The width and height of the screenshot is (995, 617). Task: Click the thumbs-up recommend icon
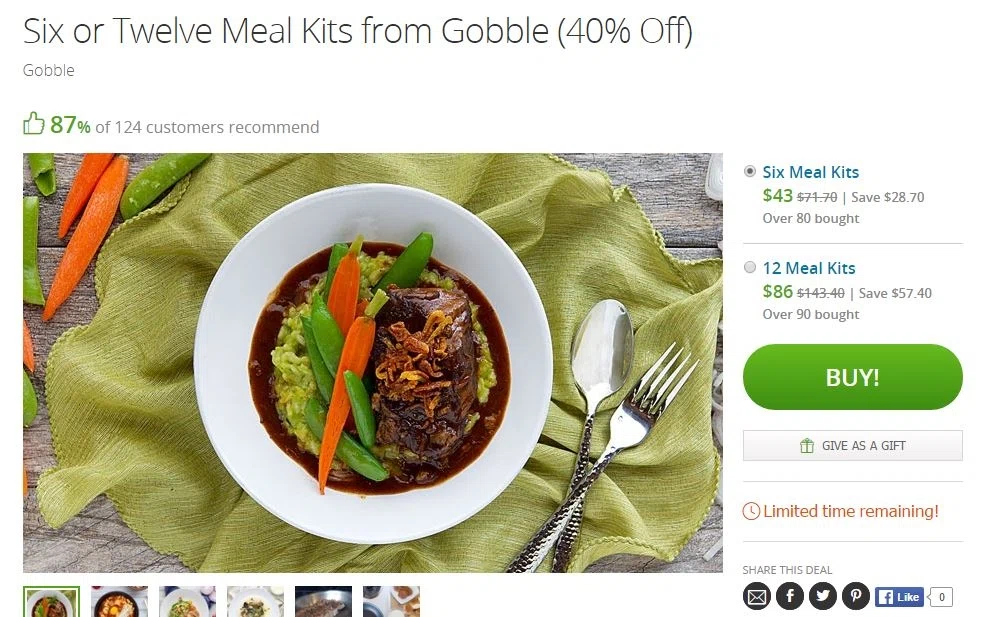[x=34, y=125]
